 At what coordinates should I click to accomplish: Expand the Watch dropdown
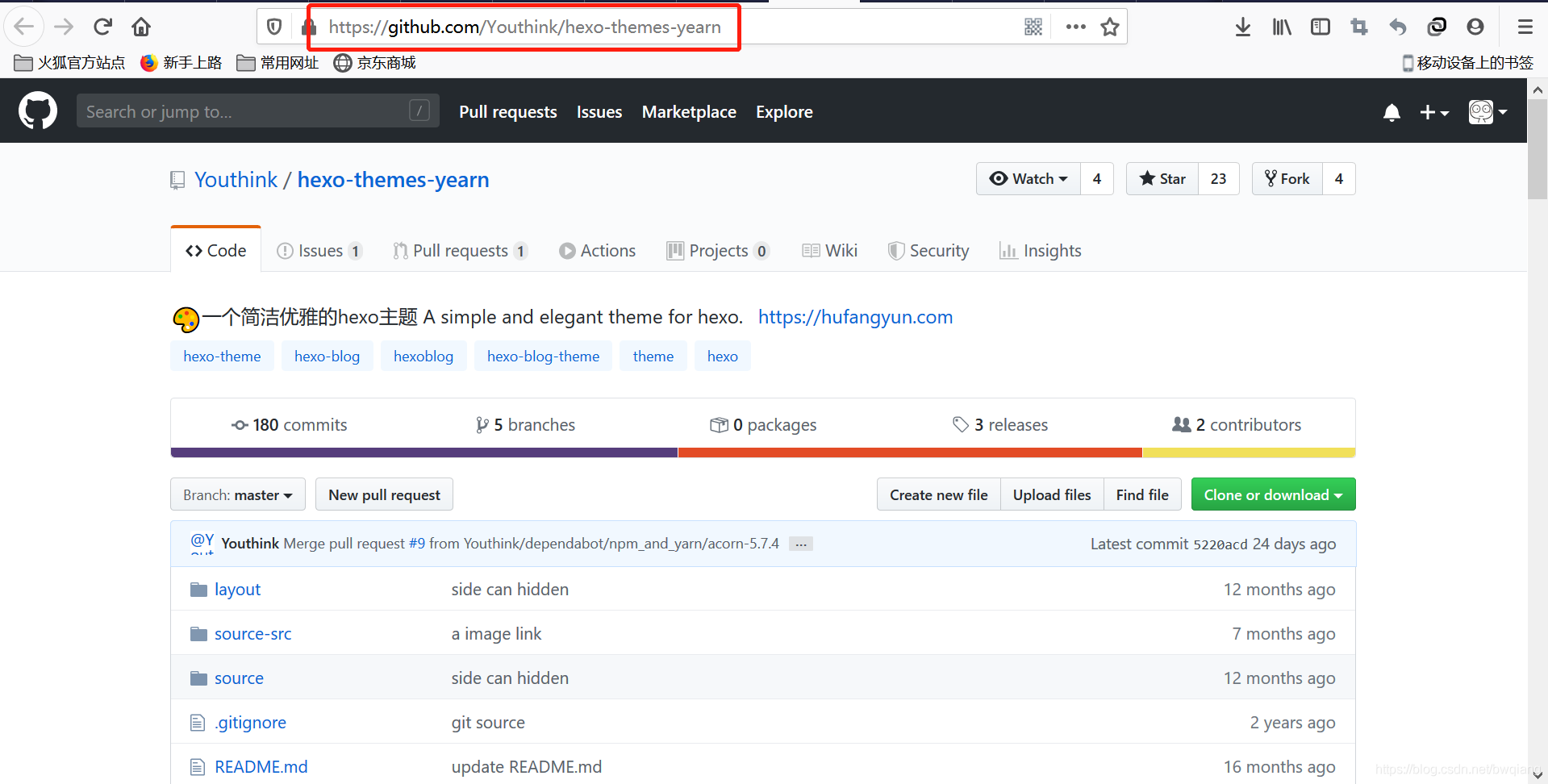tap(1029, 179)
